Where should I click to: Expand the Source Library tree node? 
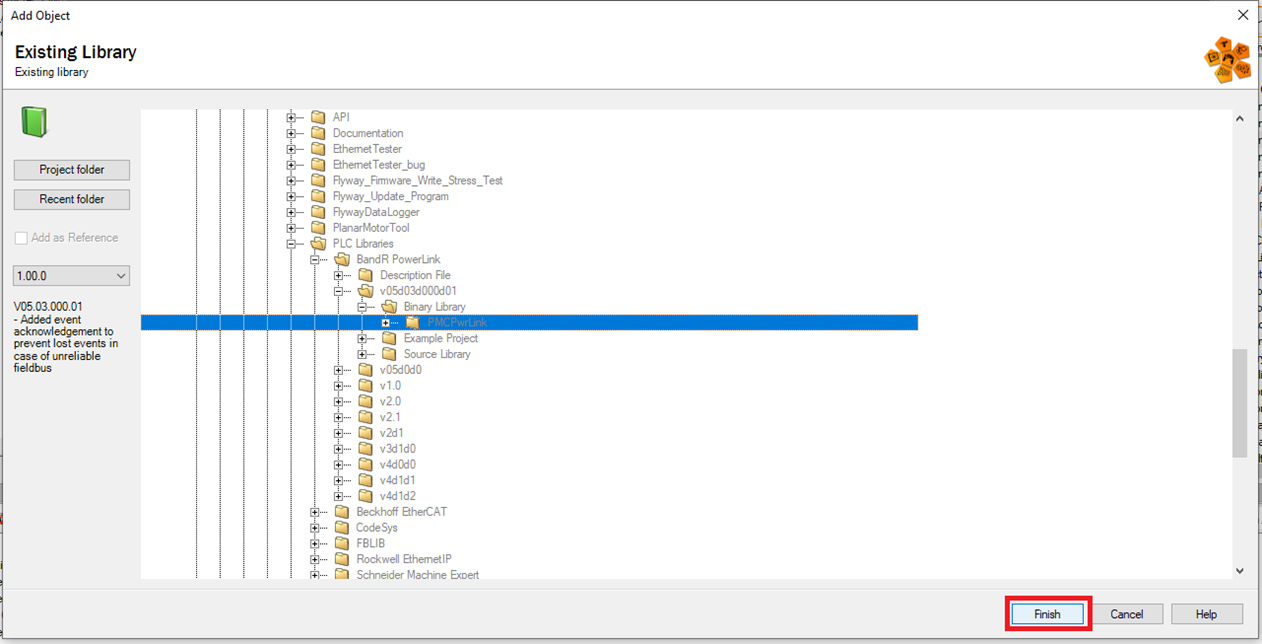pos(362,355)
